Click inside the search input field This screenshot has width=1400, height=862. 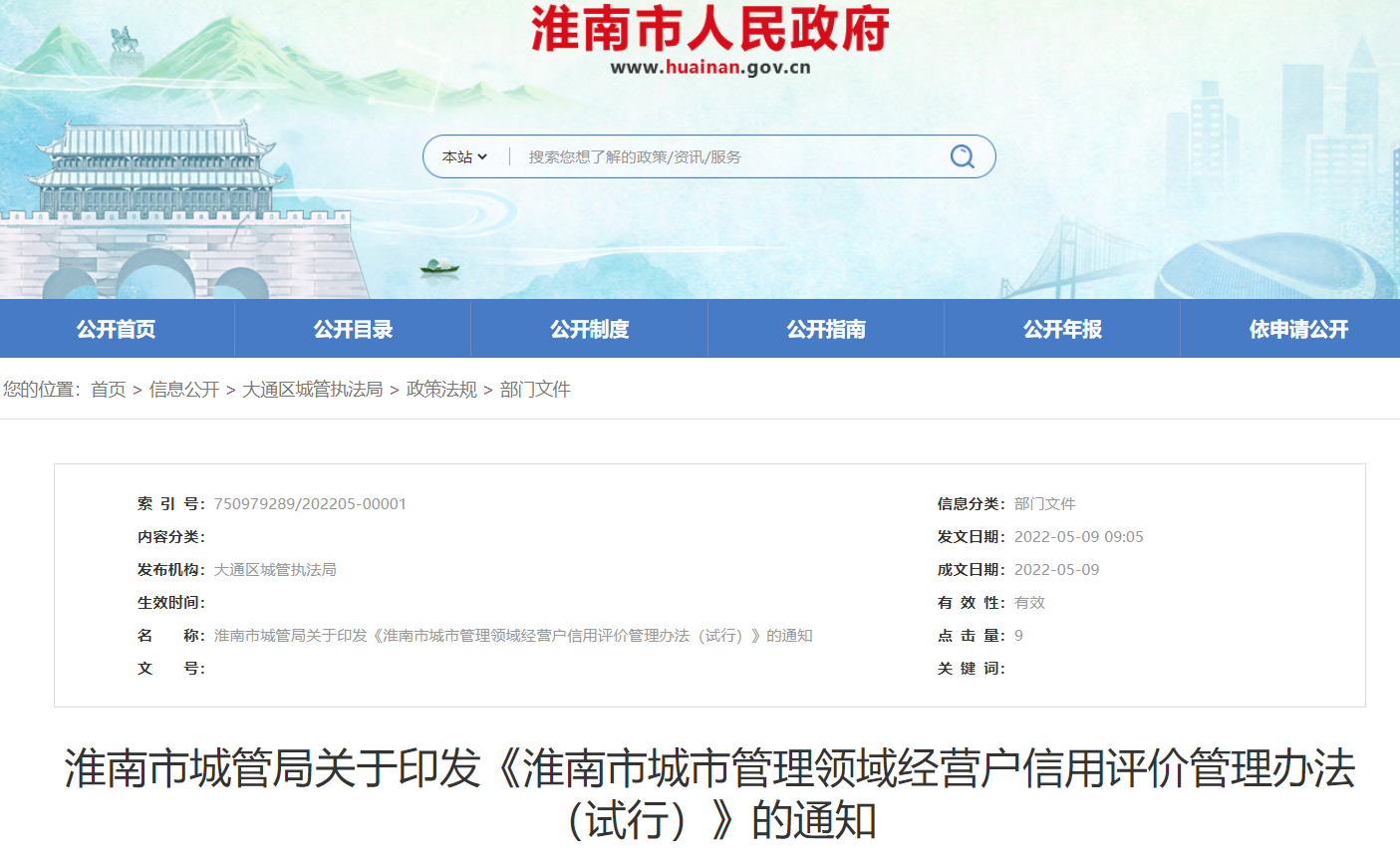pyautogui.click(x=717, y=155)
